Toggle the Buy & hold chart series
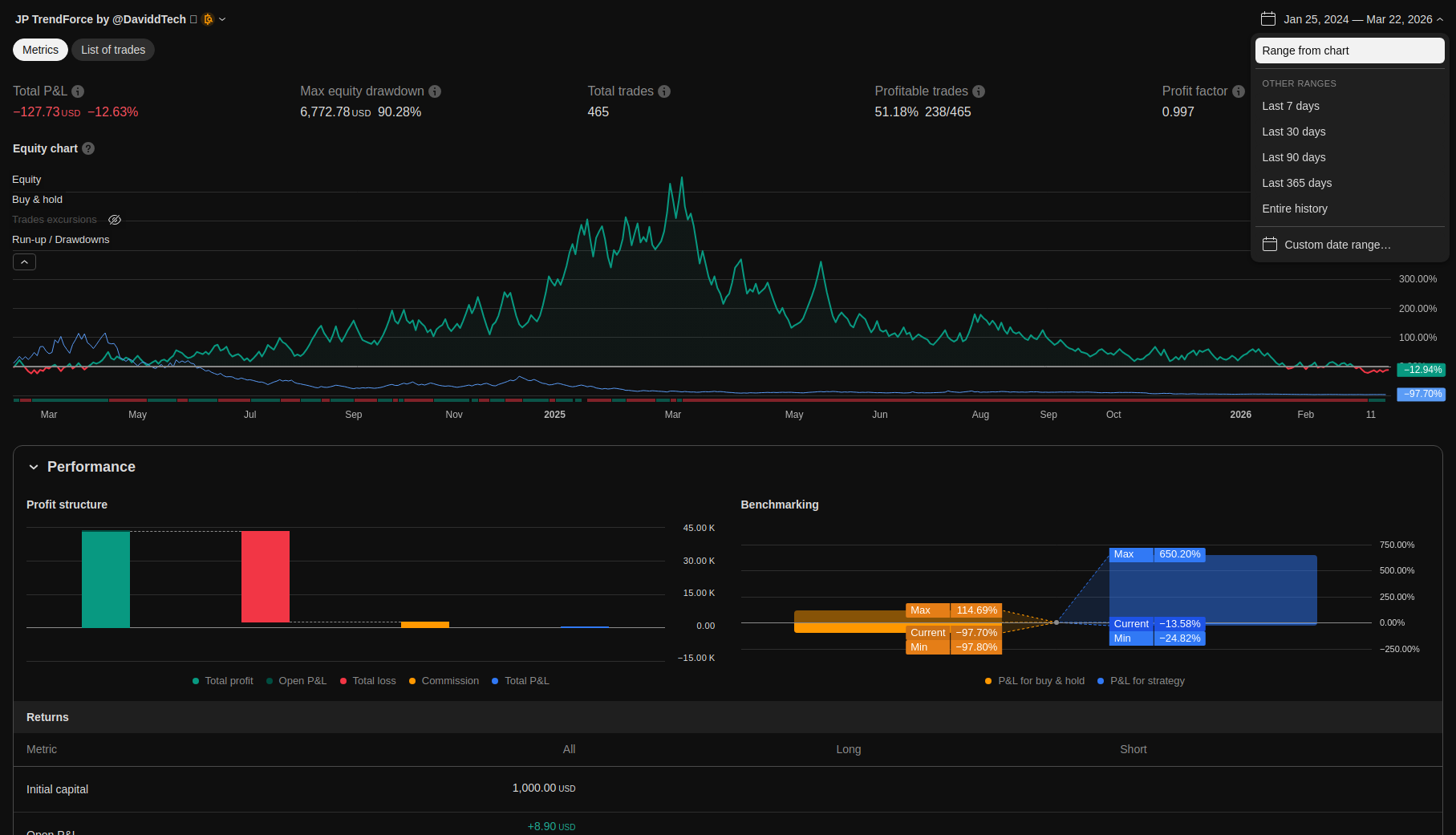The height and width of the screenshot is (835, 1456). coord(37,200)
